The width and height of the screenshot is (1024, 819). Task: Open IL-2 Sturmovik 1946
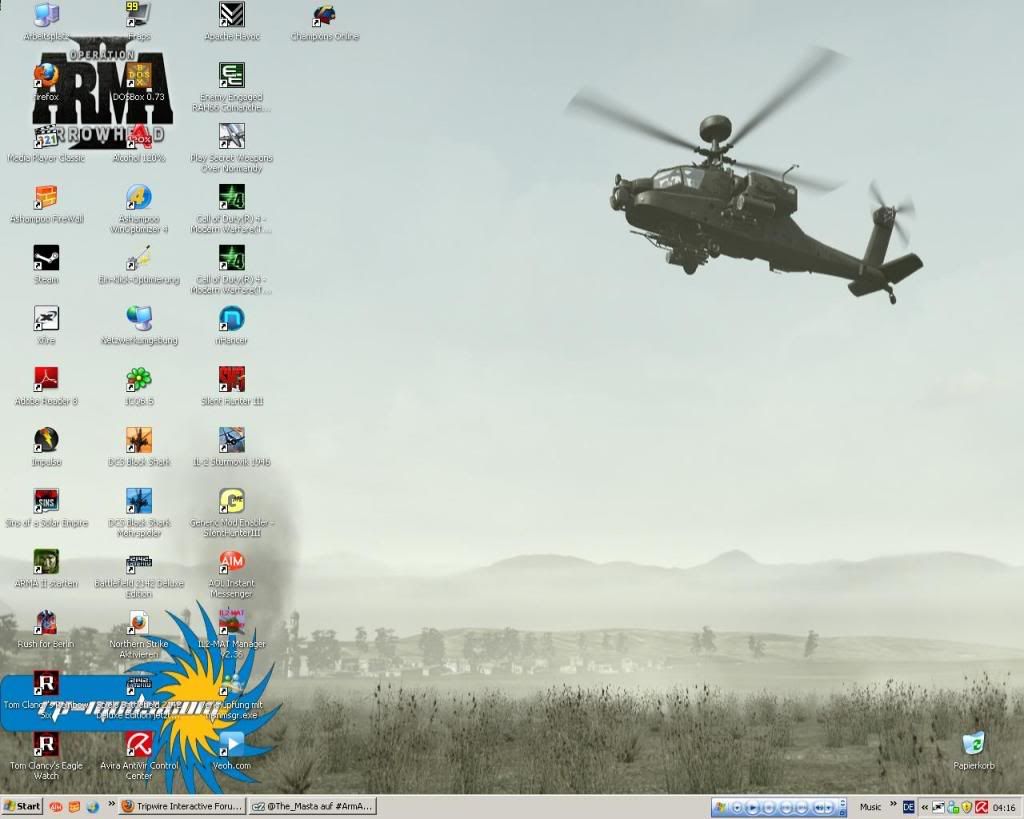231,442
